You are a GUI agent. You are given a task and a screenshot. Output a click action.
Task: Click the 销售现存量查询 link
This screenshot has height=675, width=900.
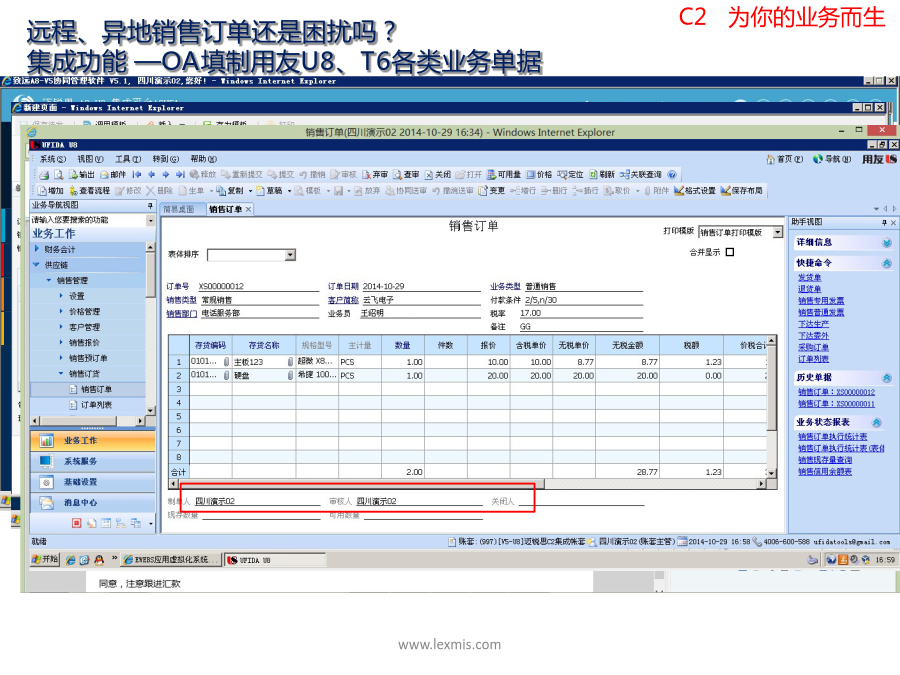pos(825,460)
